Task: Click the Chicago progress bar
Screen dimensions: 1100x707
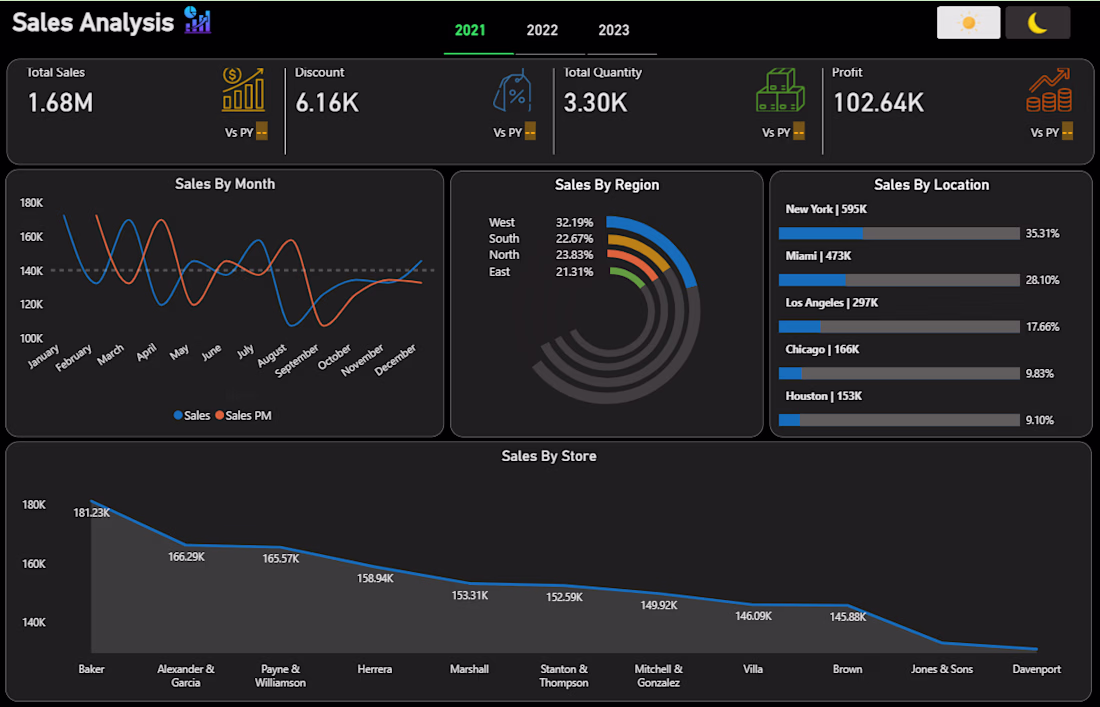Action: click(x=899, y=373)
